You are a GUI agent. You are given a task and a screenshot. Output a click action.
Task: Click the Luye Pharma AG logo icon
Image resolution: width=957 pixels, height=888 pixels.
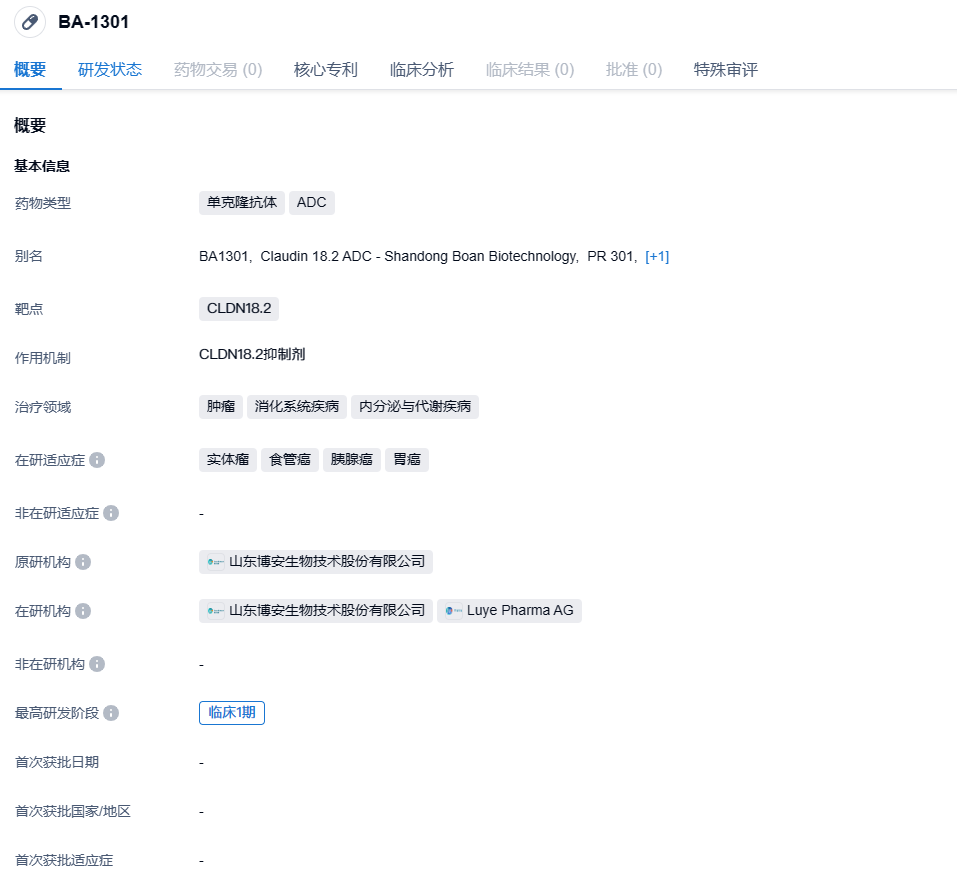(454, 611)
